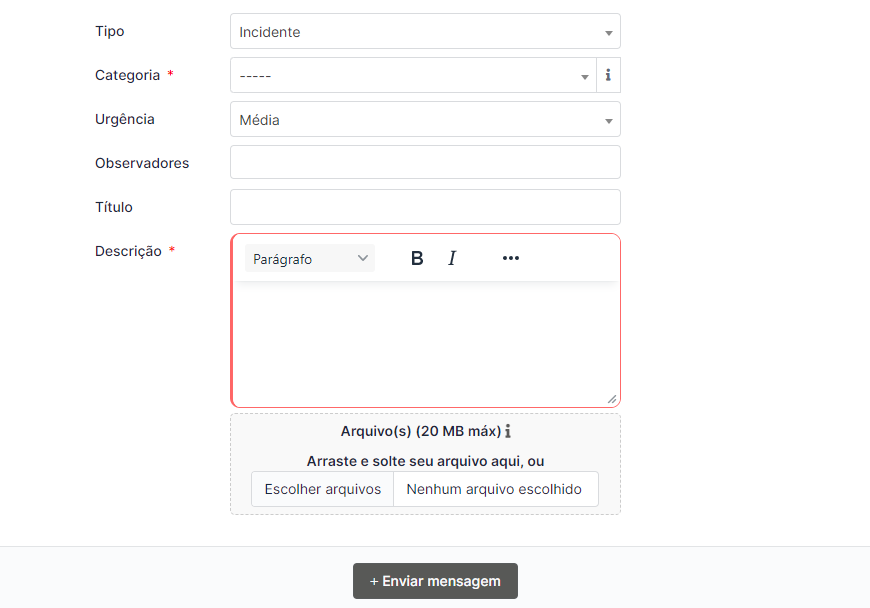Submit the form with Enviar mensagem
Screen dimensions: 870x608
[x=435, y=581]
